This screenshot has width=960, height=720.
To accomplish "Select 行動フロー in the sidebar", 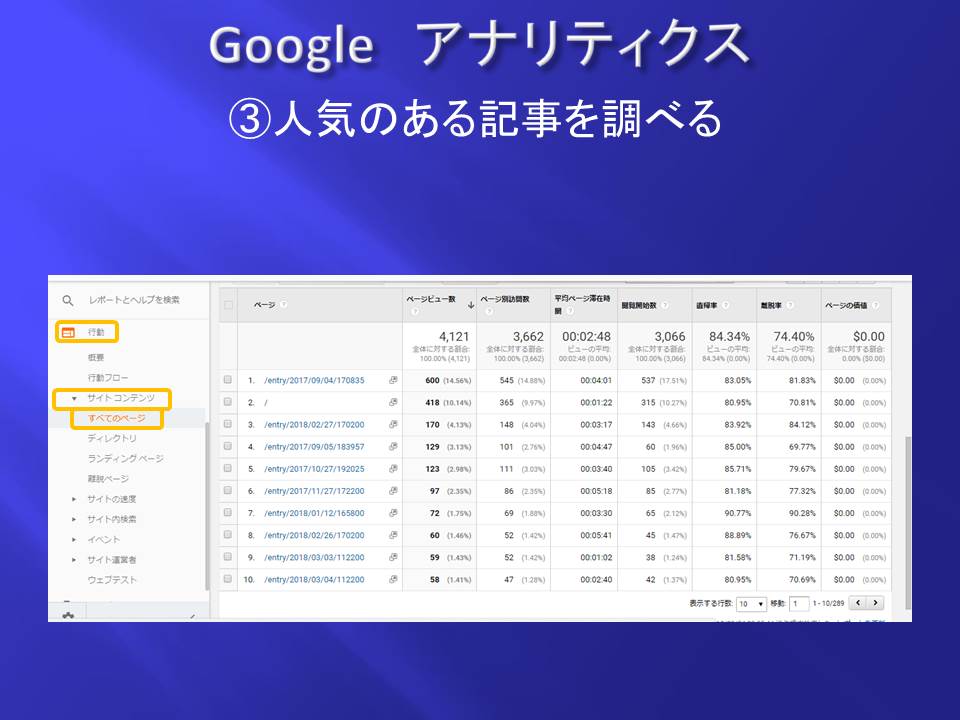I will click(x=108, y=377).
